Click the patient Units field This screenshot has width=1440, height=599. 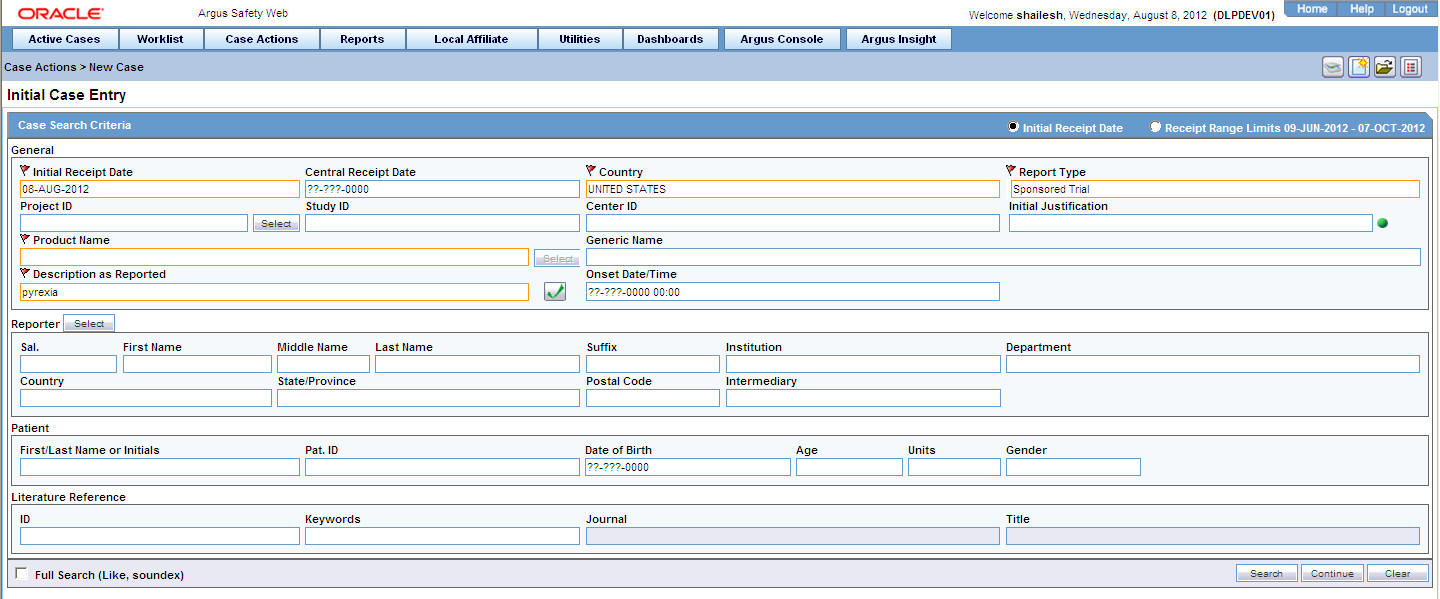coord(954,467)
